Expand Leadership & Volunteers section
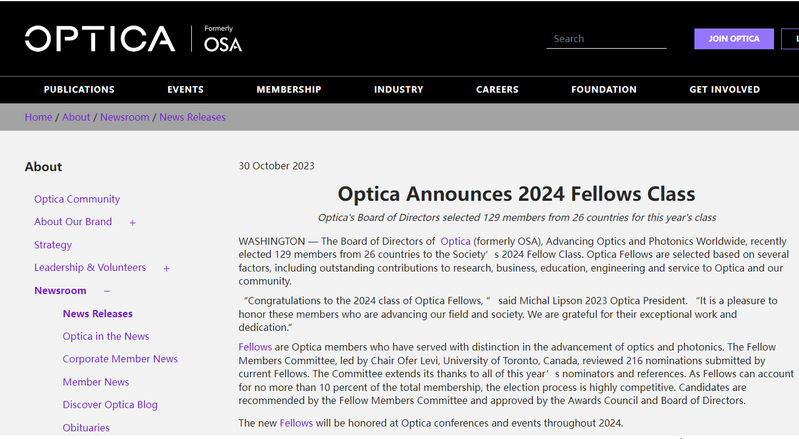Viewport: 799px width, 439px height. pyautogui.click(x=166, y=268)
